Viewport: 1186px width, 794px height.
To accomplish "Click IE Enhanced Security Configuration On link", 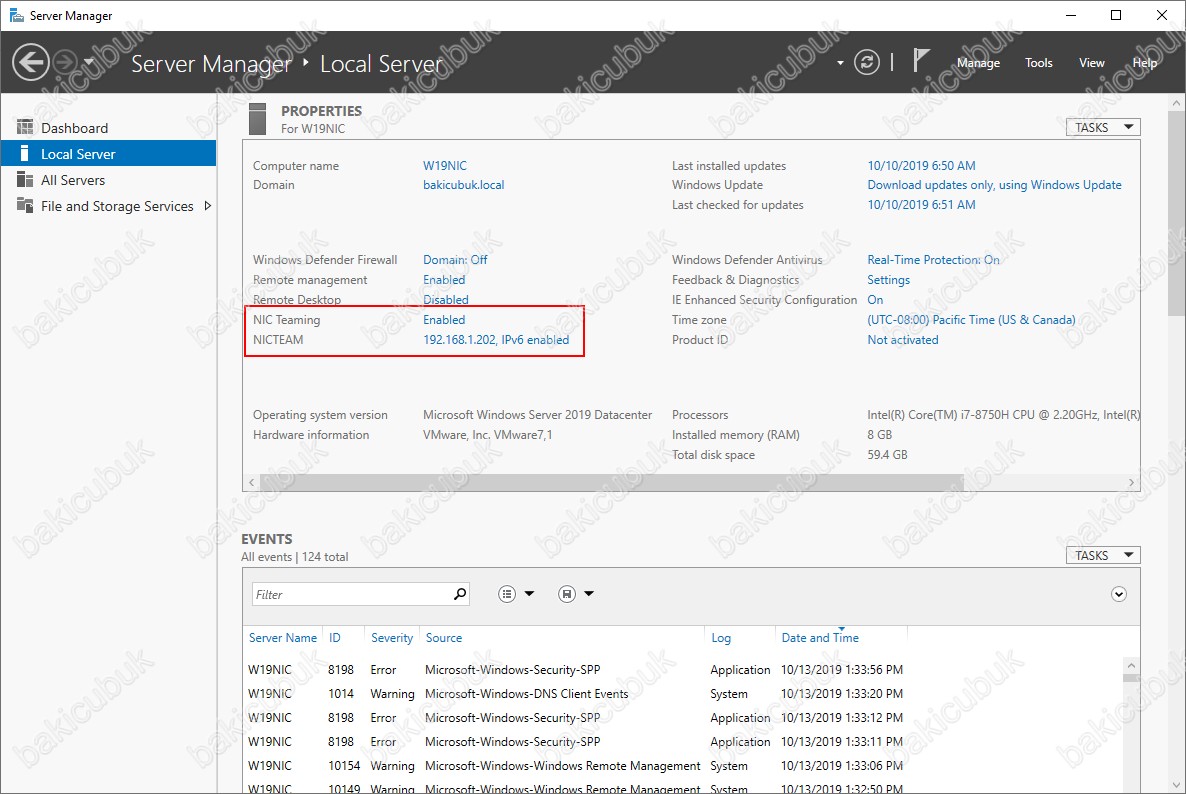I will (875, 299).
